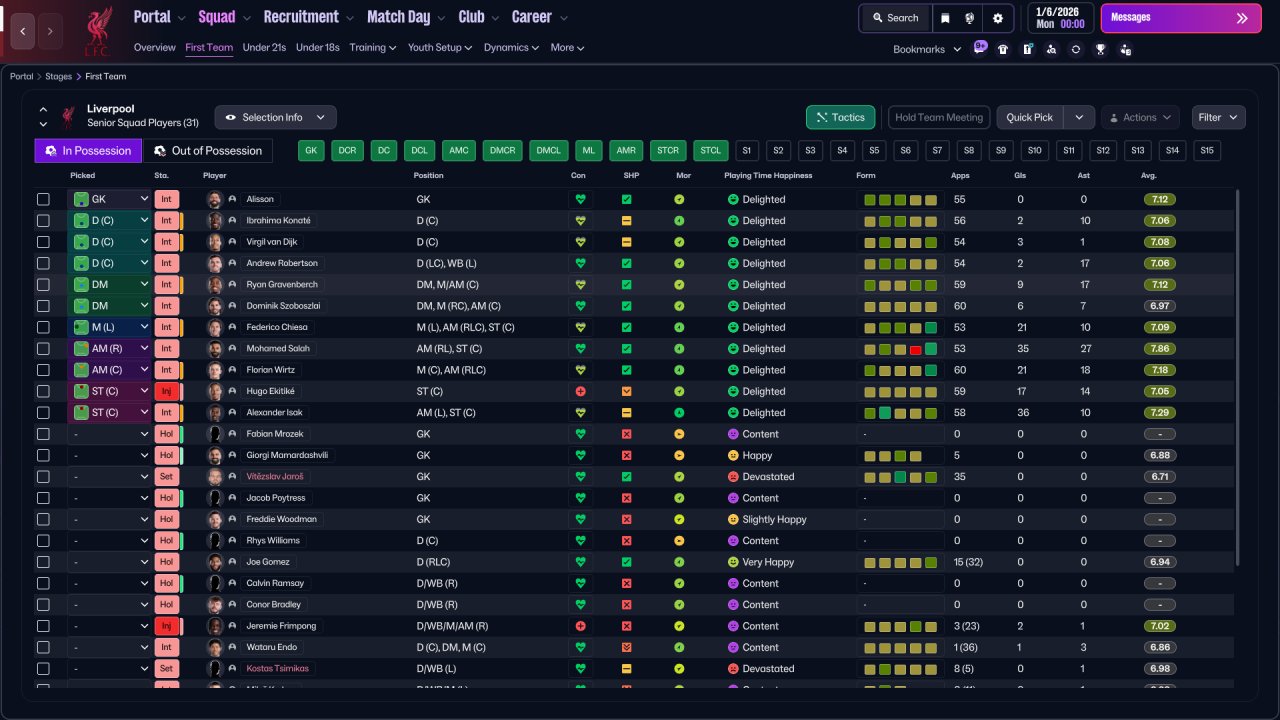Select Florian Wirtz's row checkbox
This screenshot has width=1280, height=720.
coord(43,370)
